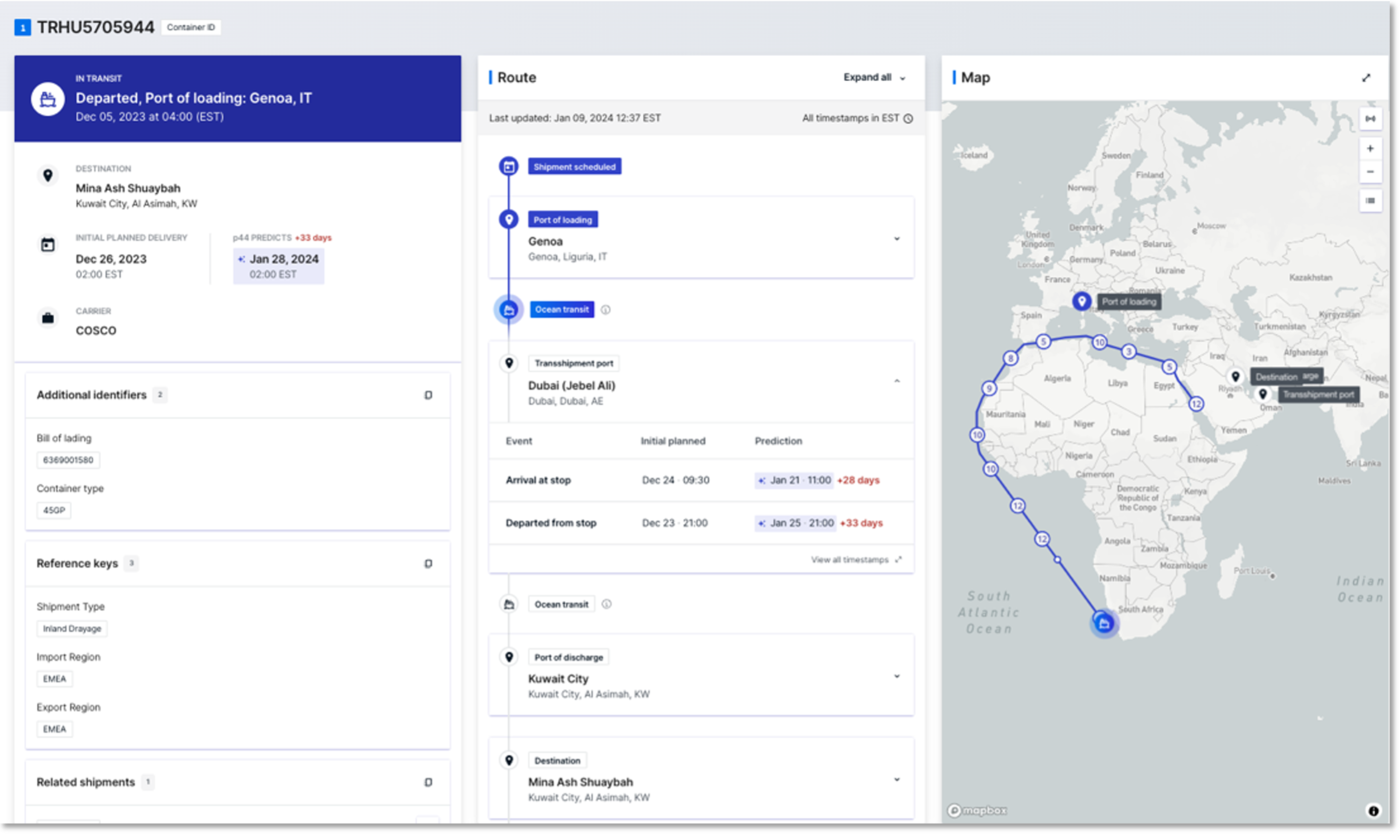Copy the Related shipments section
Image resolution: width=1400 pixels, height=840 pixels.
[x=428, y=782]
